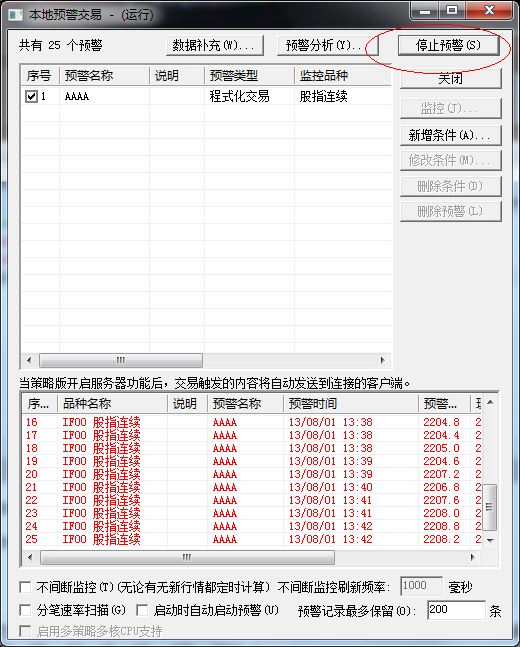Uncheck the checkbox for alert row 1 AAAA
Image resolution: width=520 pixels, height=647 pixels.
(x=31, y=97)
